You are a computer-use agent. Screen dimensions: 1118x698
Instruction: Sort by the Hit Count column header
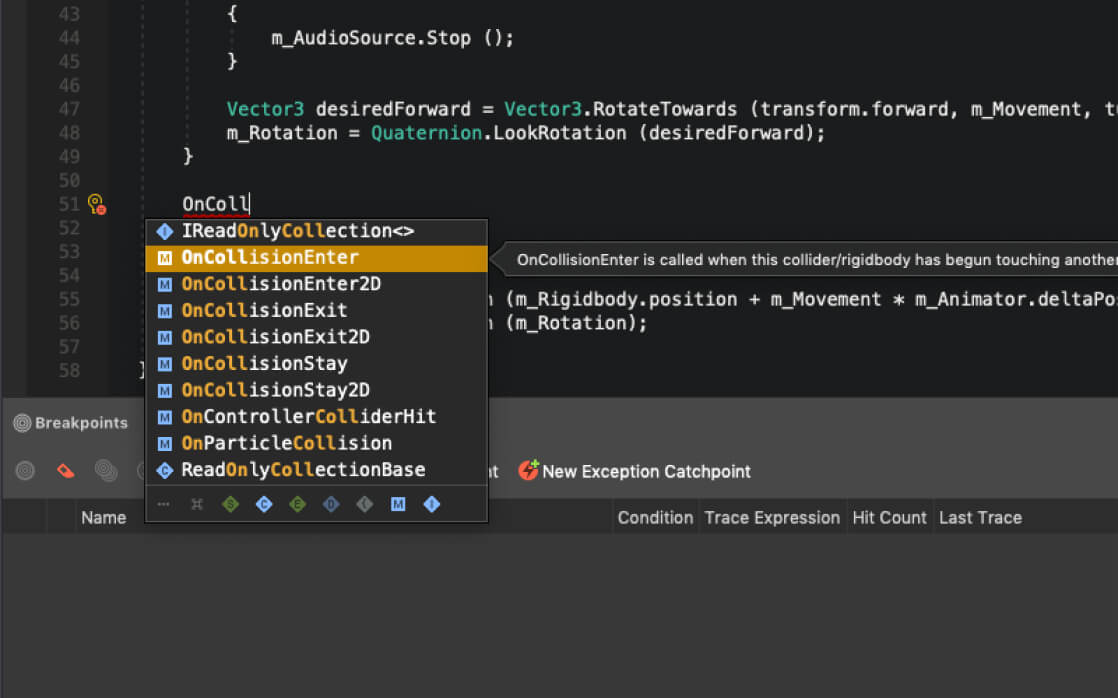tap(889, 518)
